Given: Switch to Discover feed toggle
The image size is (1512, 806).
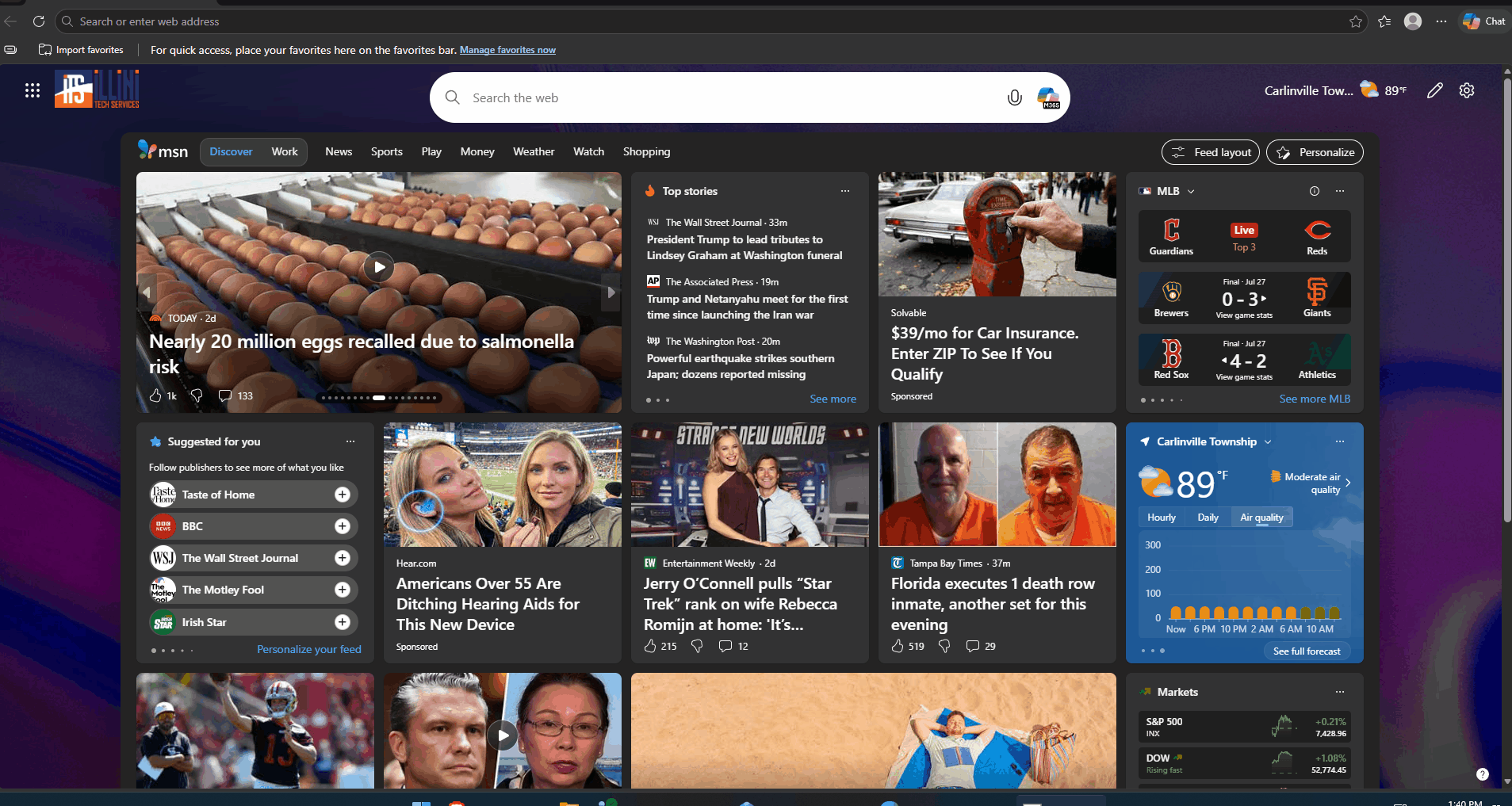Looking at the screenshot, I should point(231,151).
